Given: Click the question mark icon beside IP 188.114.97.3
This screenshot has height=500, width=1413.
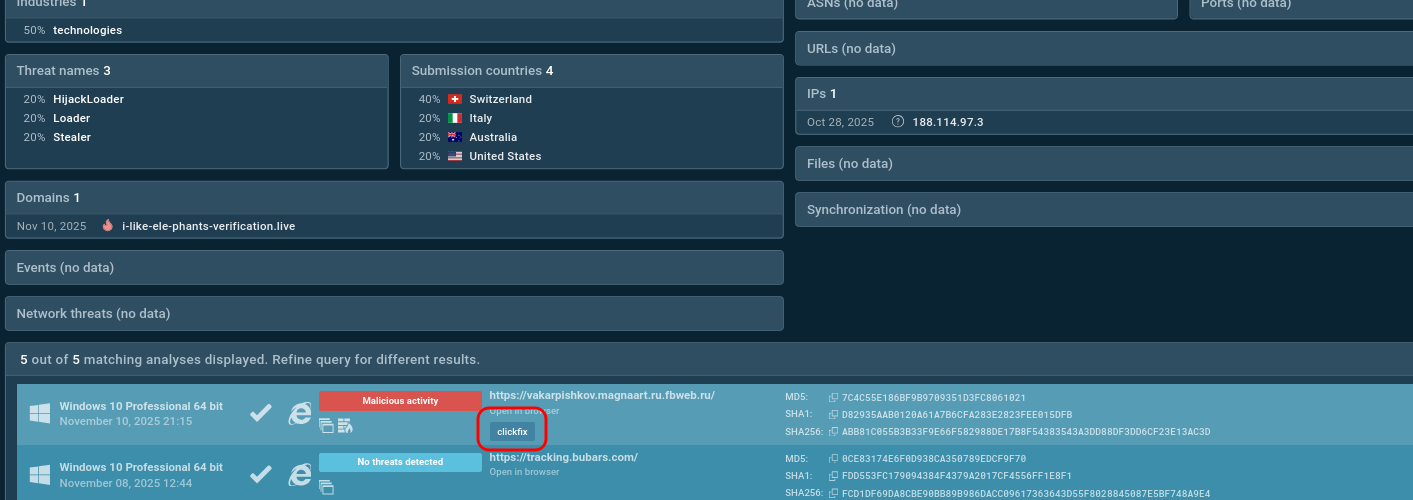Looking at the screenshot, I should point(898,122).
